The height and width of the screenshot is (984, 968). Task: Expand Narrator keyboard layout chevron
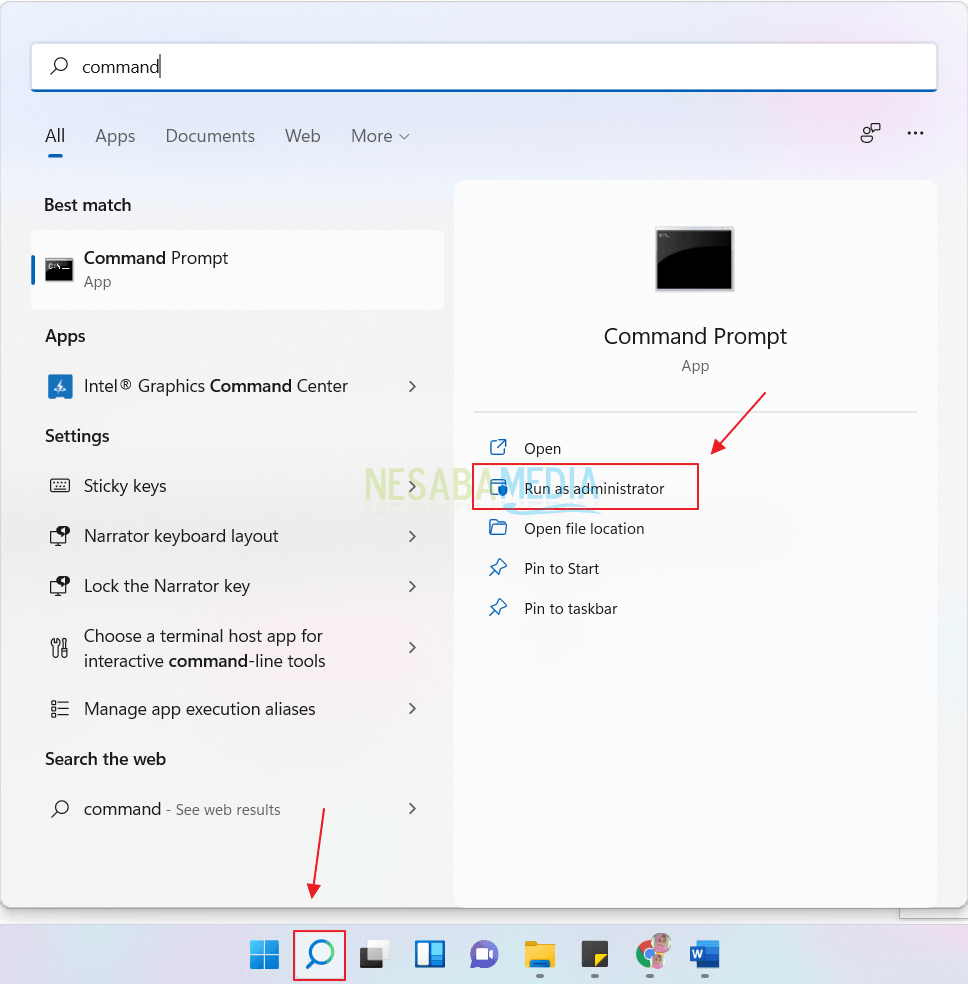pyautogui.click(x=412, y=537)
